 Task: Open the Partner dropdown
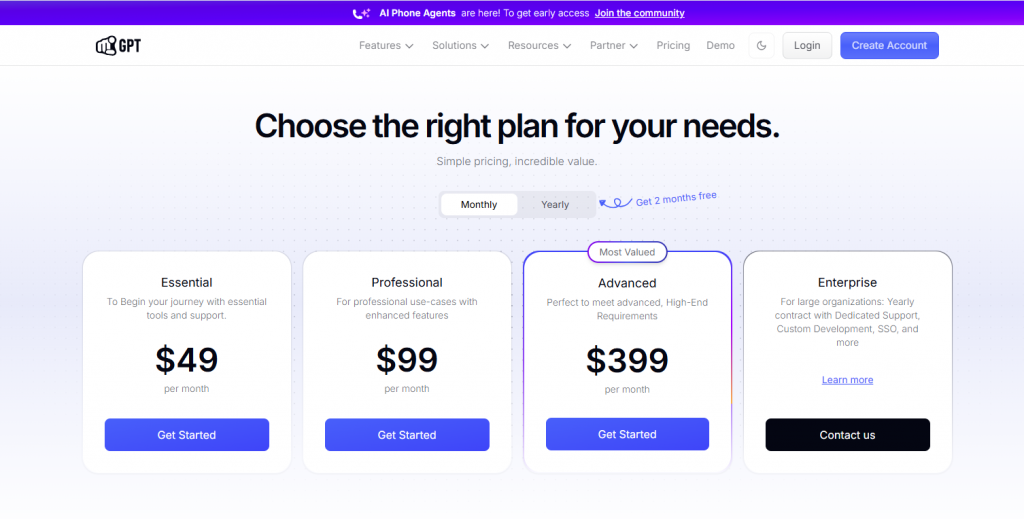pos(614,46)
